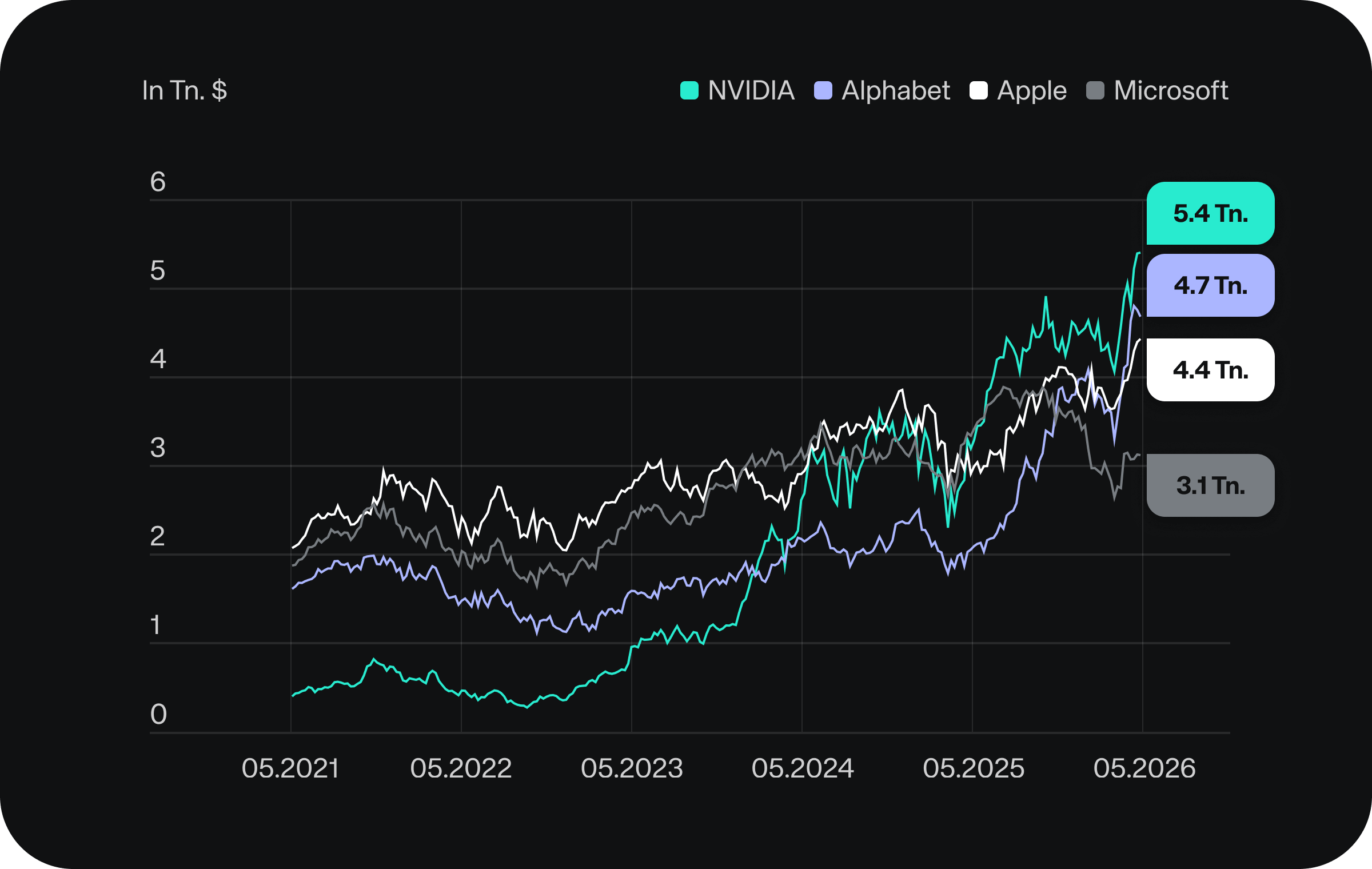Screen dimensions: 1372x869
Task: Click the 'In Tn. $' axis title
Action: [x=185, y=90]
